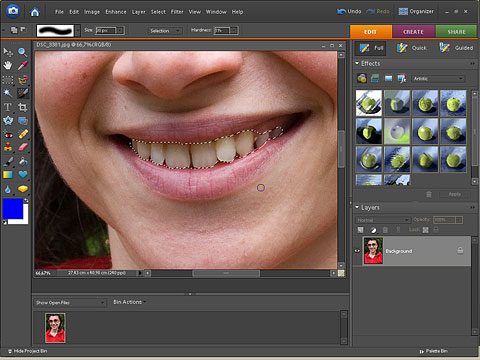Switch to Guided edit mode
This screenshot has height=360, width=480.
(x=456, y=48)
